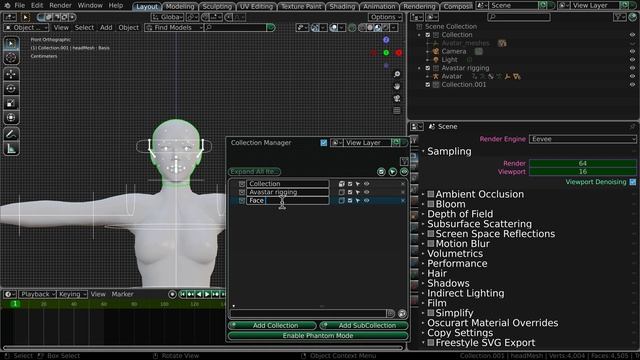The width and height of the screenshot is (640, 360).
Task: Open the Playback dropdown in timeline
Action: click(x=37, y=294)
